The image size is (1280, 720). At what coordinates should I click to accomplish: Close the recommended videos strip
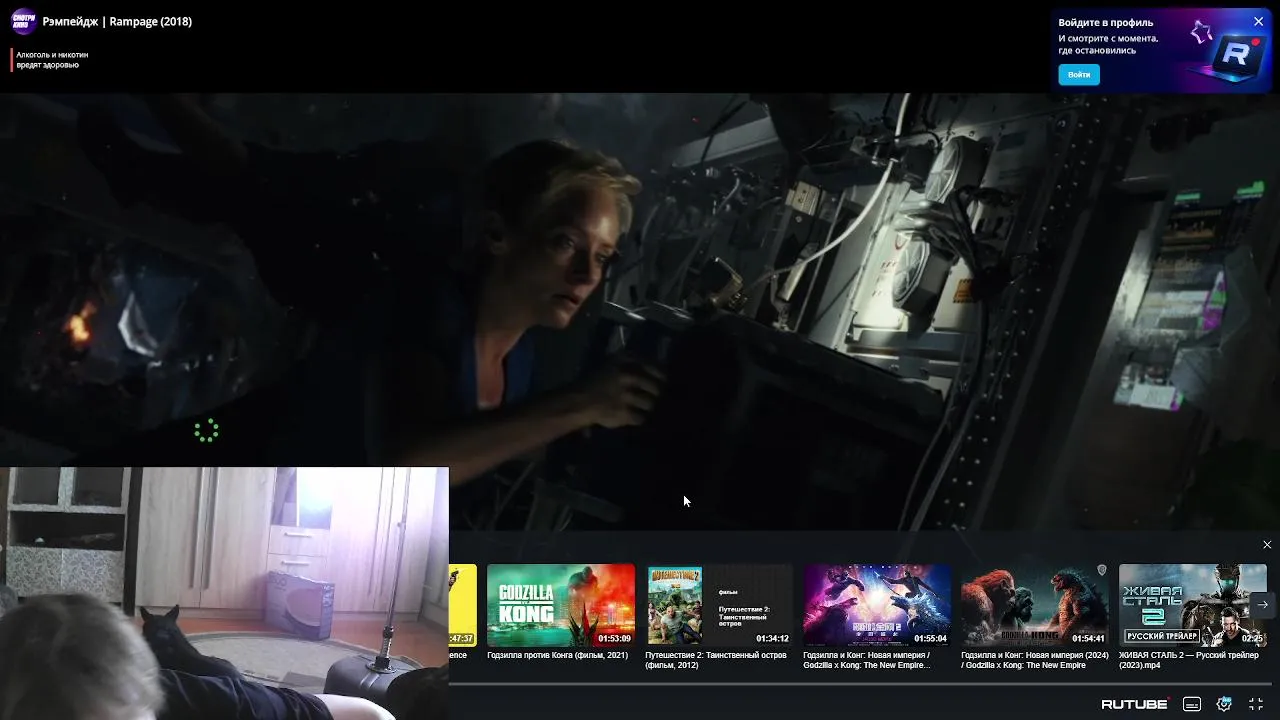pyautogui.click(x=1267, y=545)
